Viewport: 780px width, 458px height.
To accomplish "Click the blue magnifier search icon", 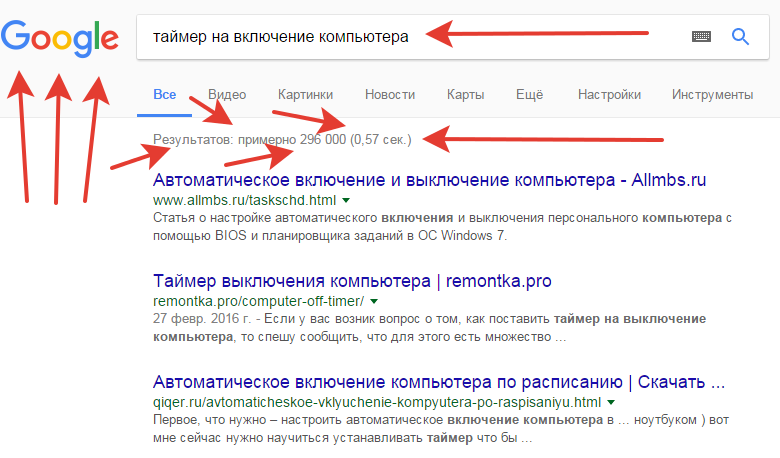I will coord(740,36).
